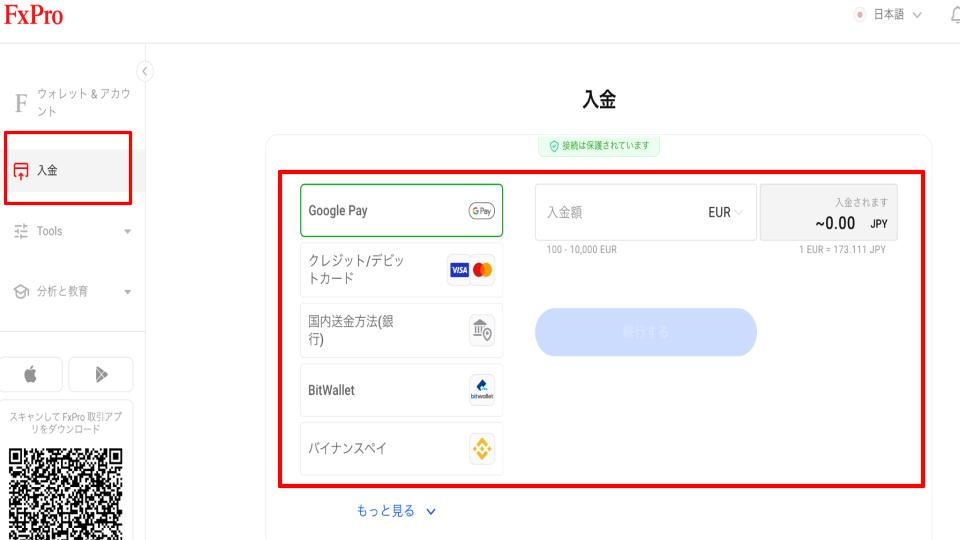Select クレジット/デビットカード payment method
960x540 pixels.
click(402, 270)
